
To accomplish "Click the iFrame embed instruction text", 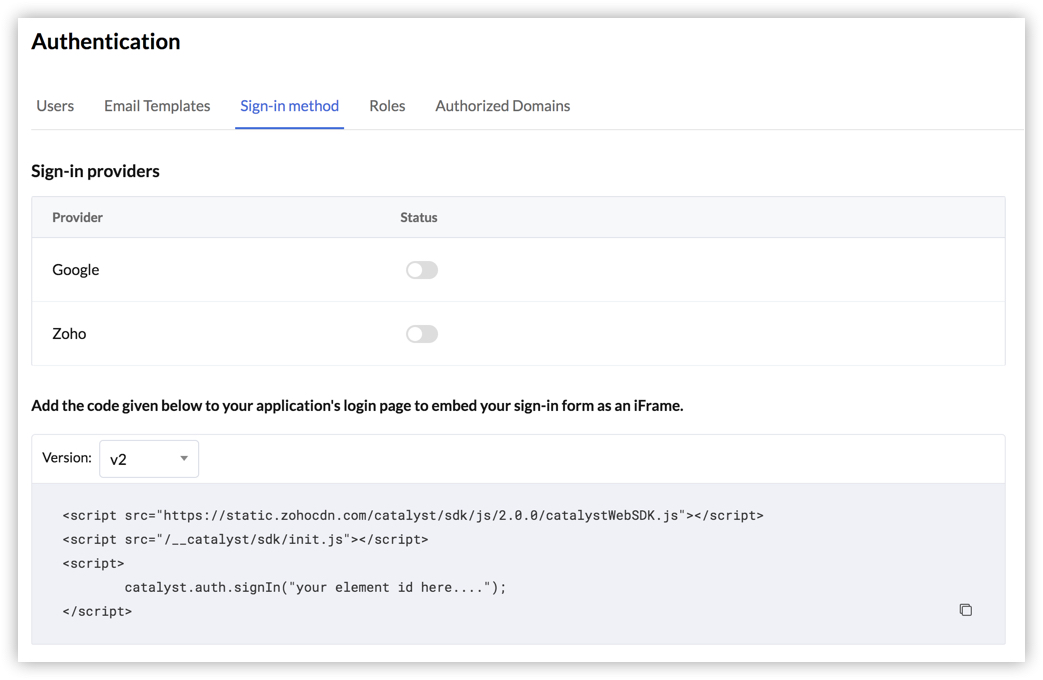I will pyautogui.click(x=357, y=405).
